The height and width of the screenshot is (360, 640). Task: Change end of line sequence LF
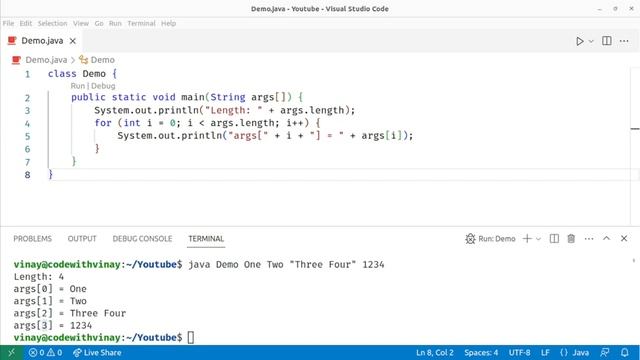[545, 353]
